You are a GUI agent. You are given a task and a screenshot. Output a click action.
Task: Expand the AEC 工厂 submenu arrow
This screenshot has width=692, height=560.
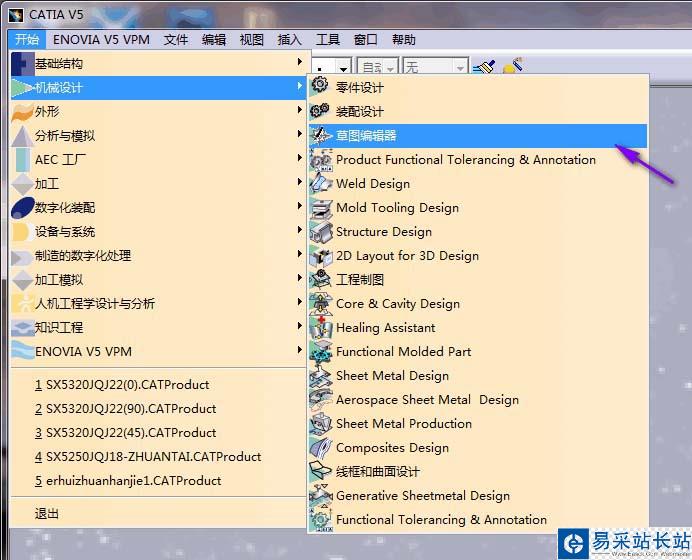coord(300,158)
